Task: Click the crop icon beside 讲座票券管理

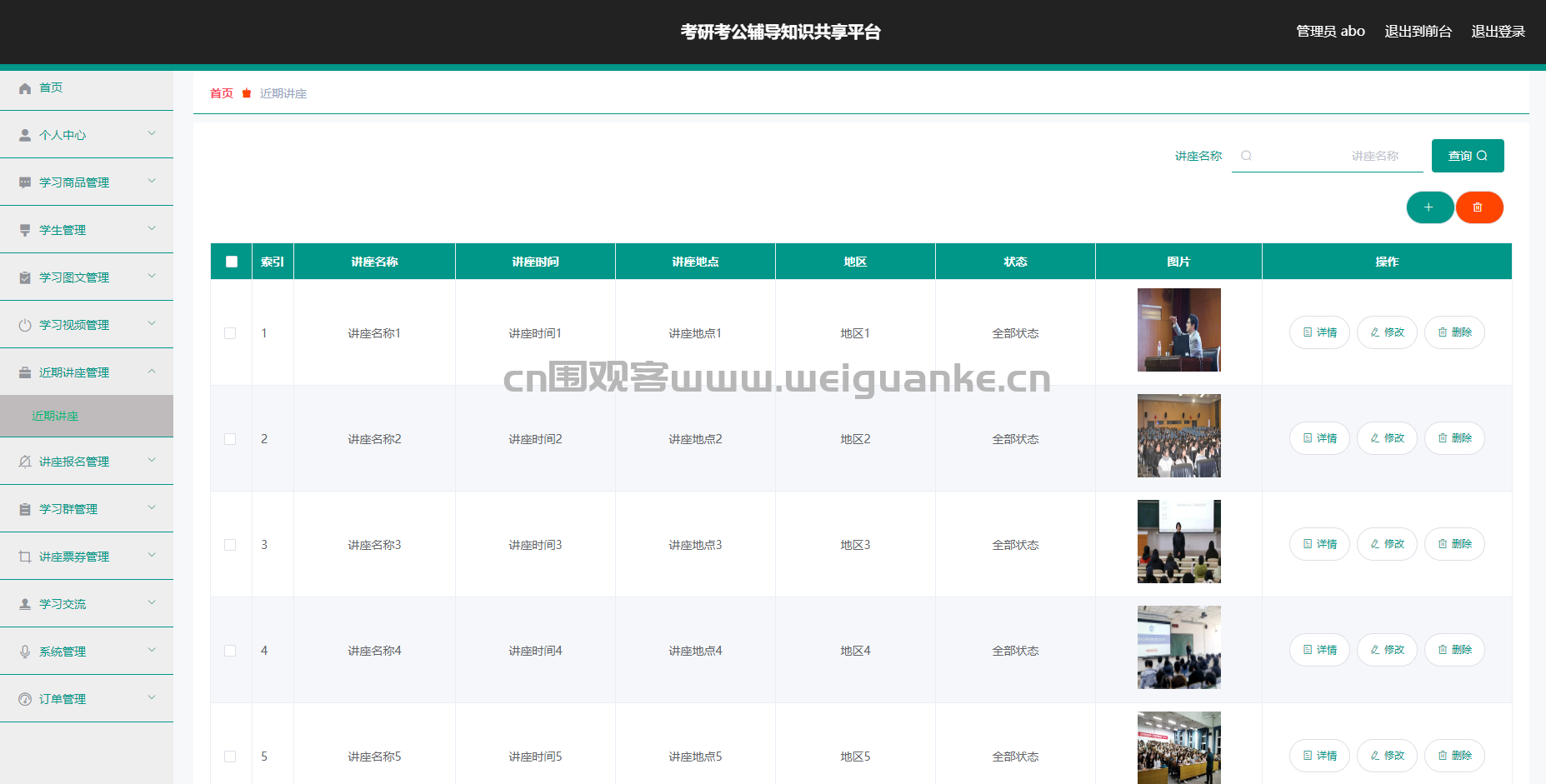Action: 25,557
